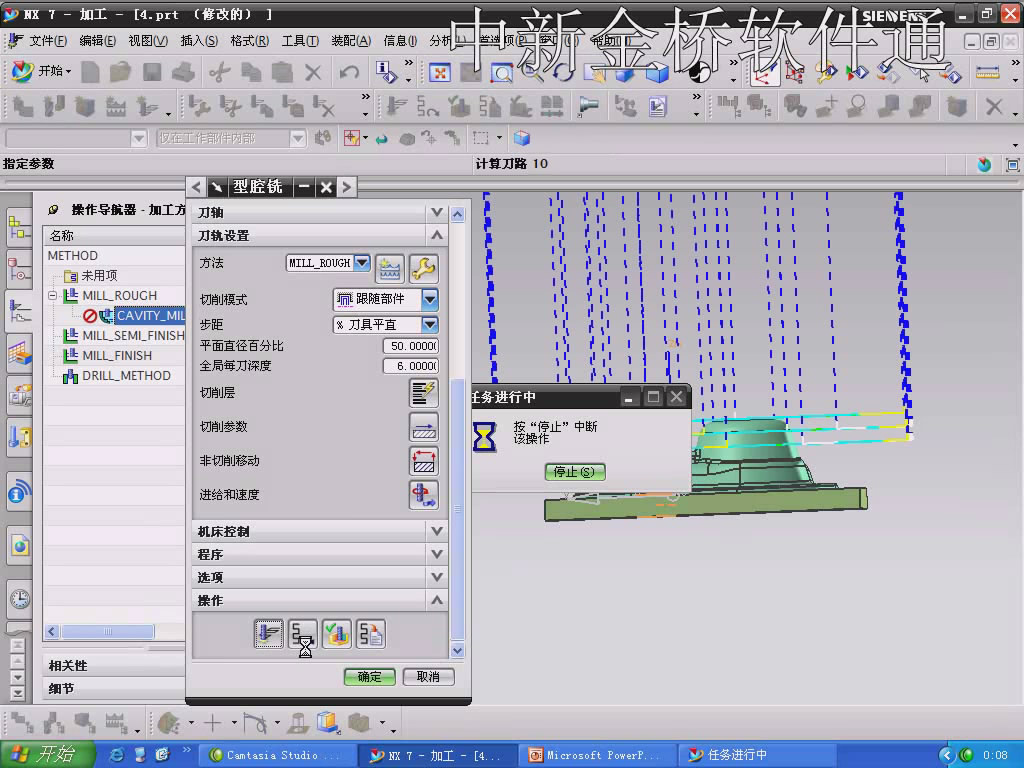Open the 开始 Start dropdown in the NX toolbar

[x=42, y=71]
